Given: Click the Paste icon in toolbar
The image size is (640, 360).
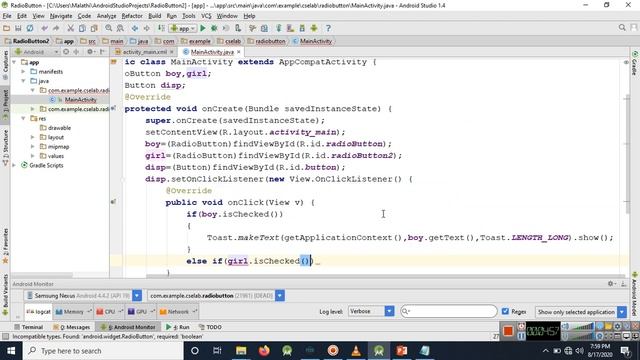Looking at the screenshot, I should [x=94, y=28].
